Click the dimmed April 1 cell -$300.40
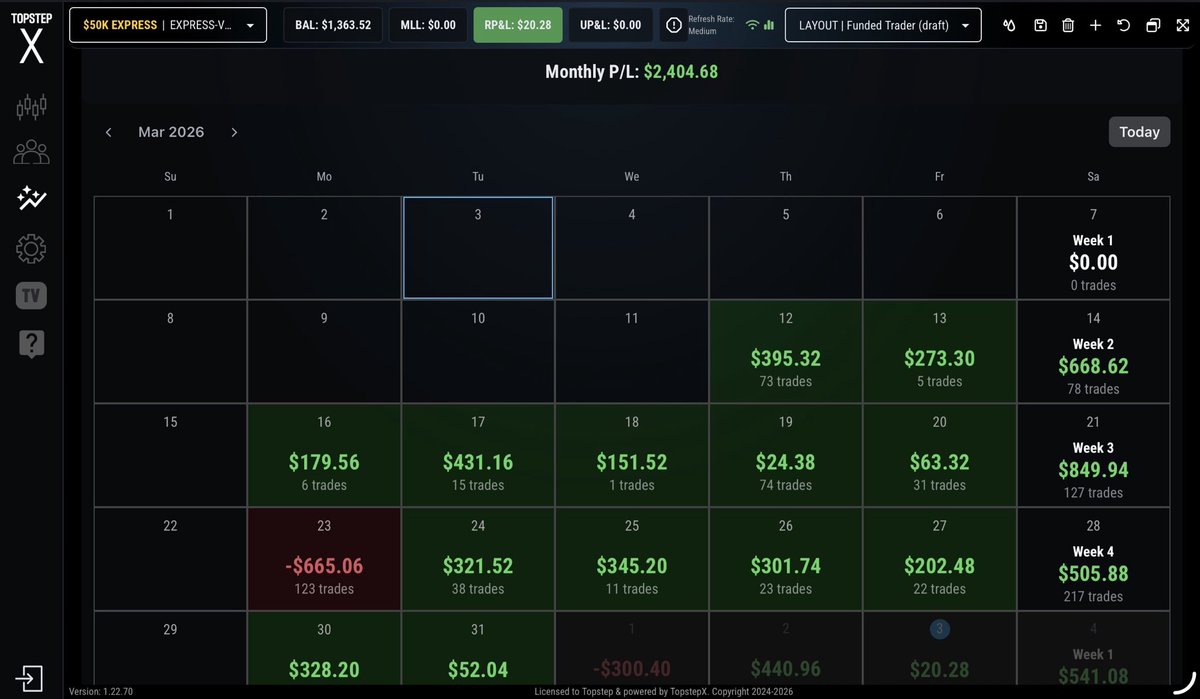Image resolution: width=1200 pixels, height=699 pixels. click(x=632, y=650)
